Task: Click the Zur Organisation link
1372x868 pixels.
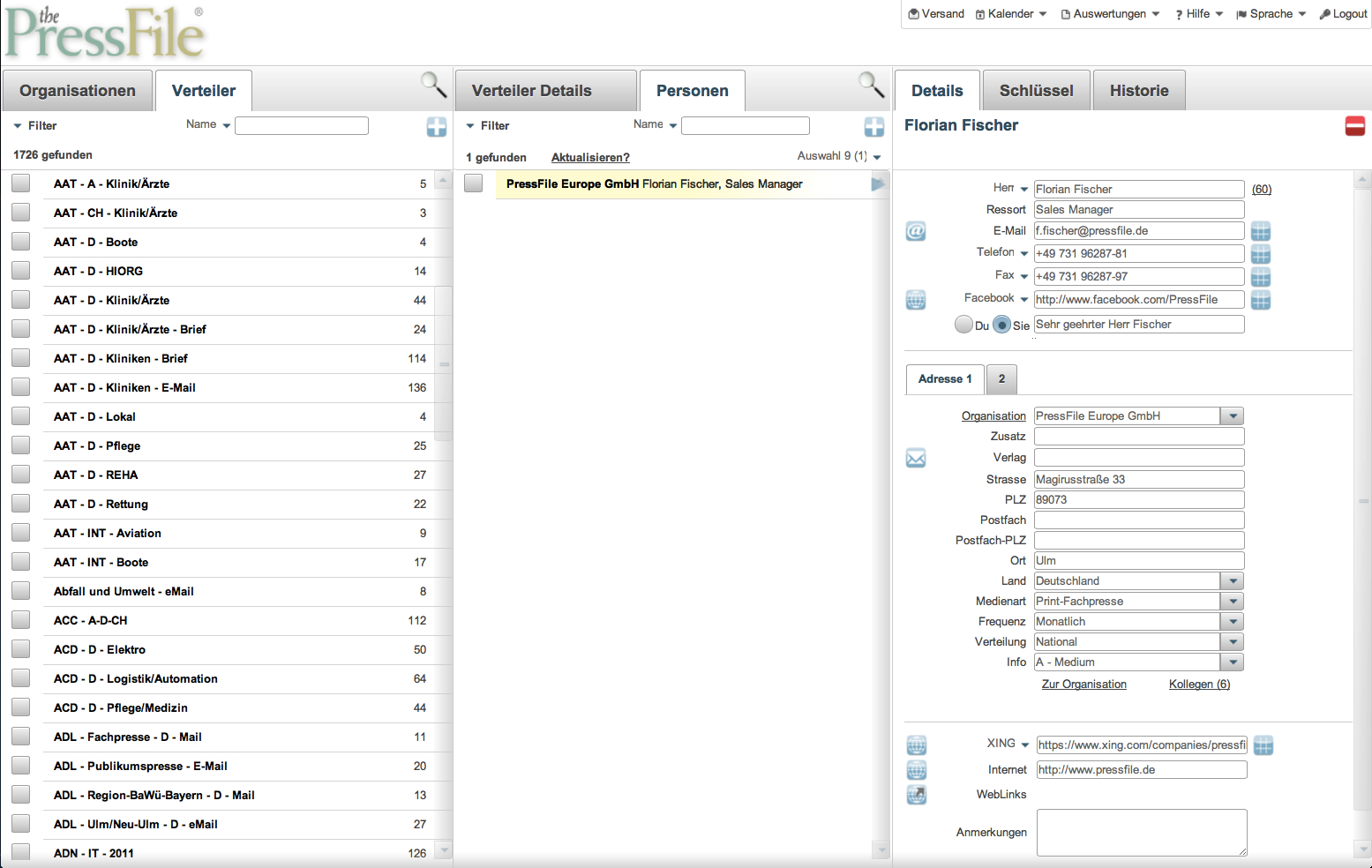Action: click(1083, 685)
